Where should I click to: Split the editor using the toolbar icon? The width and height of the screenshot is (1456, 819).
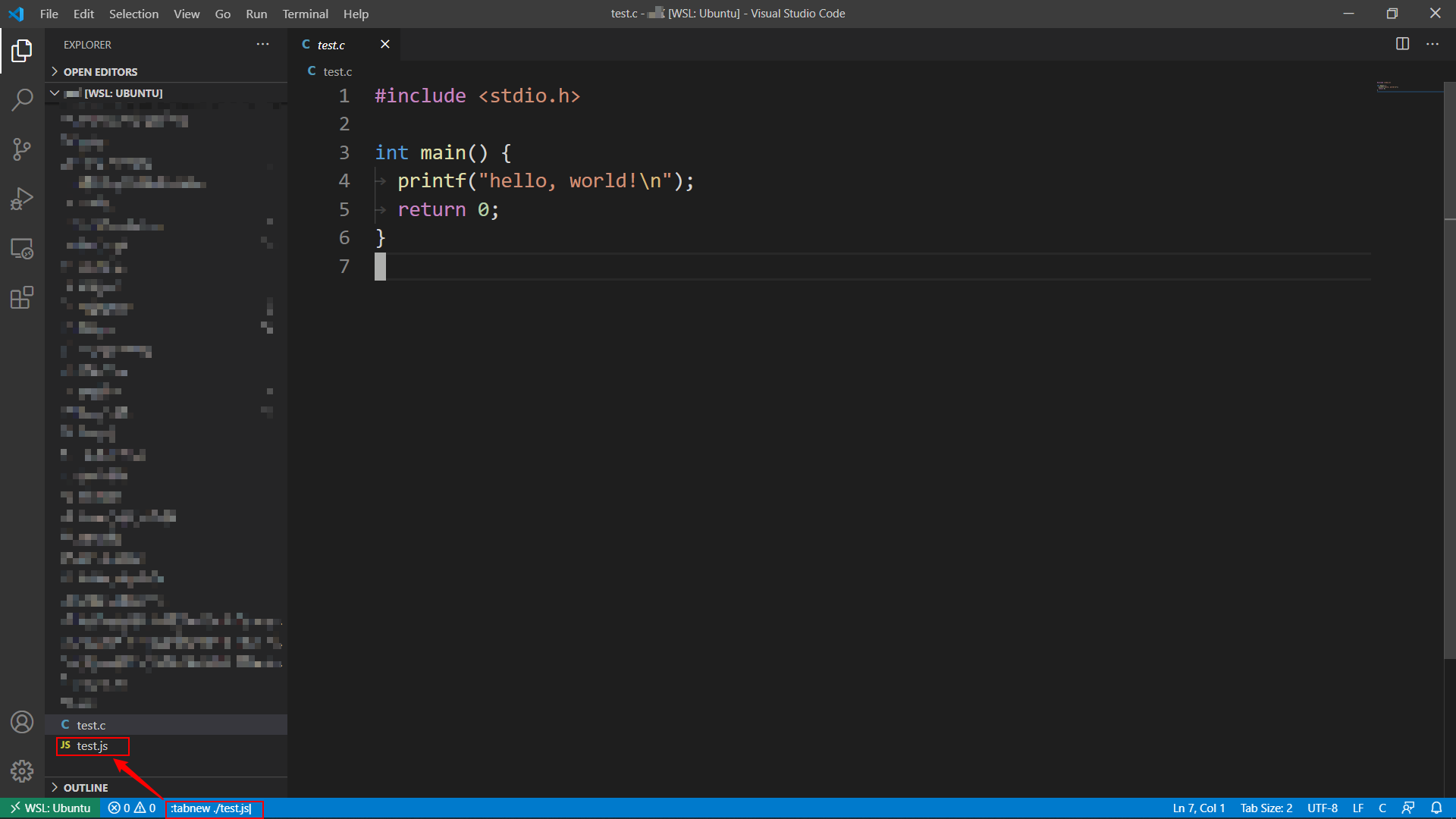pyautogui.click(x=1402, y=44)
